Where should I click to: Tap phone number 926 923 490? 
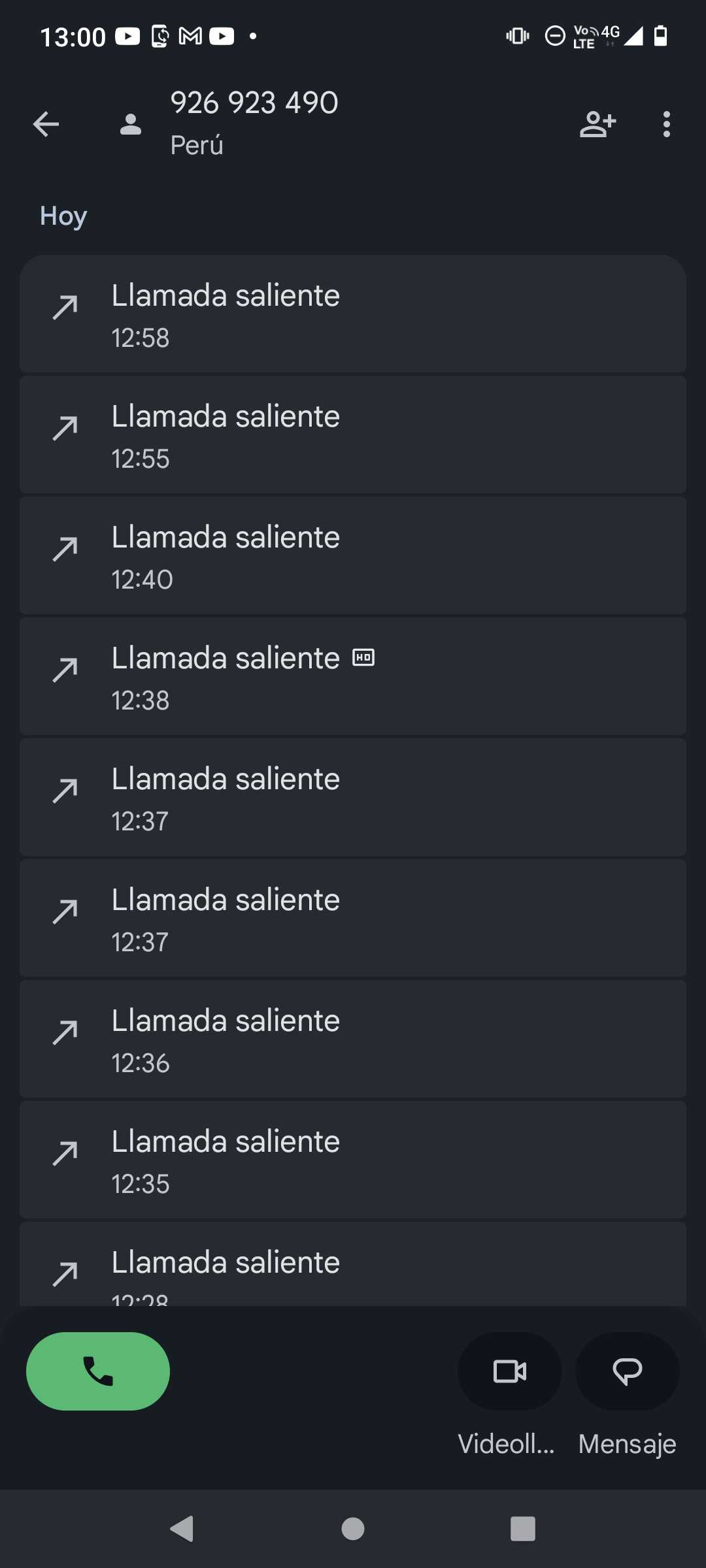tap(254, 103)
